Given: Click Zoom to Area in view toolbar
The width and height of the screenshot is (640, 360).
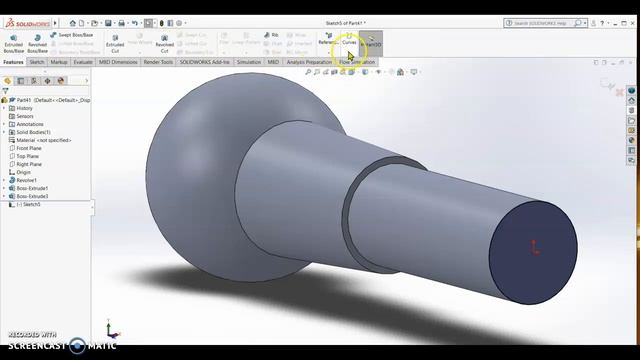Looking at the screenshot, I should click(317, 72).
